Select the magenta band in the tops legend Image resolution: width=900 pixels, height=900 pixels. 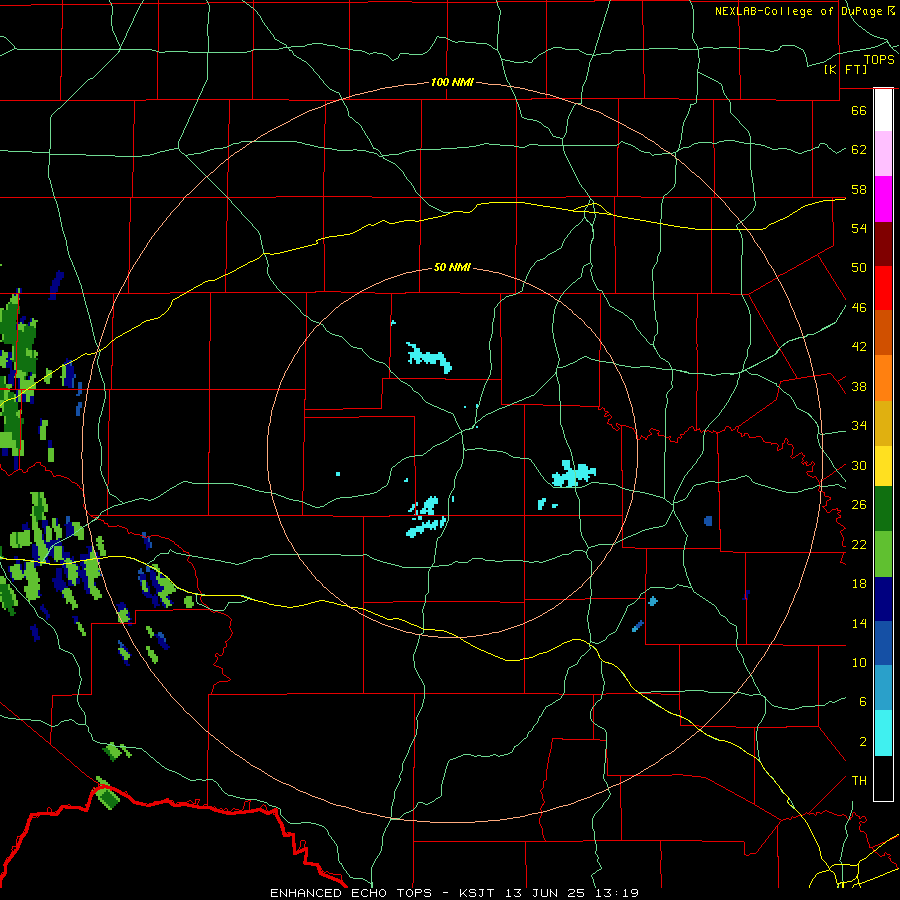pyautogui.click(x=883, y=199)
